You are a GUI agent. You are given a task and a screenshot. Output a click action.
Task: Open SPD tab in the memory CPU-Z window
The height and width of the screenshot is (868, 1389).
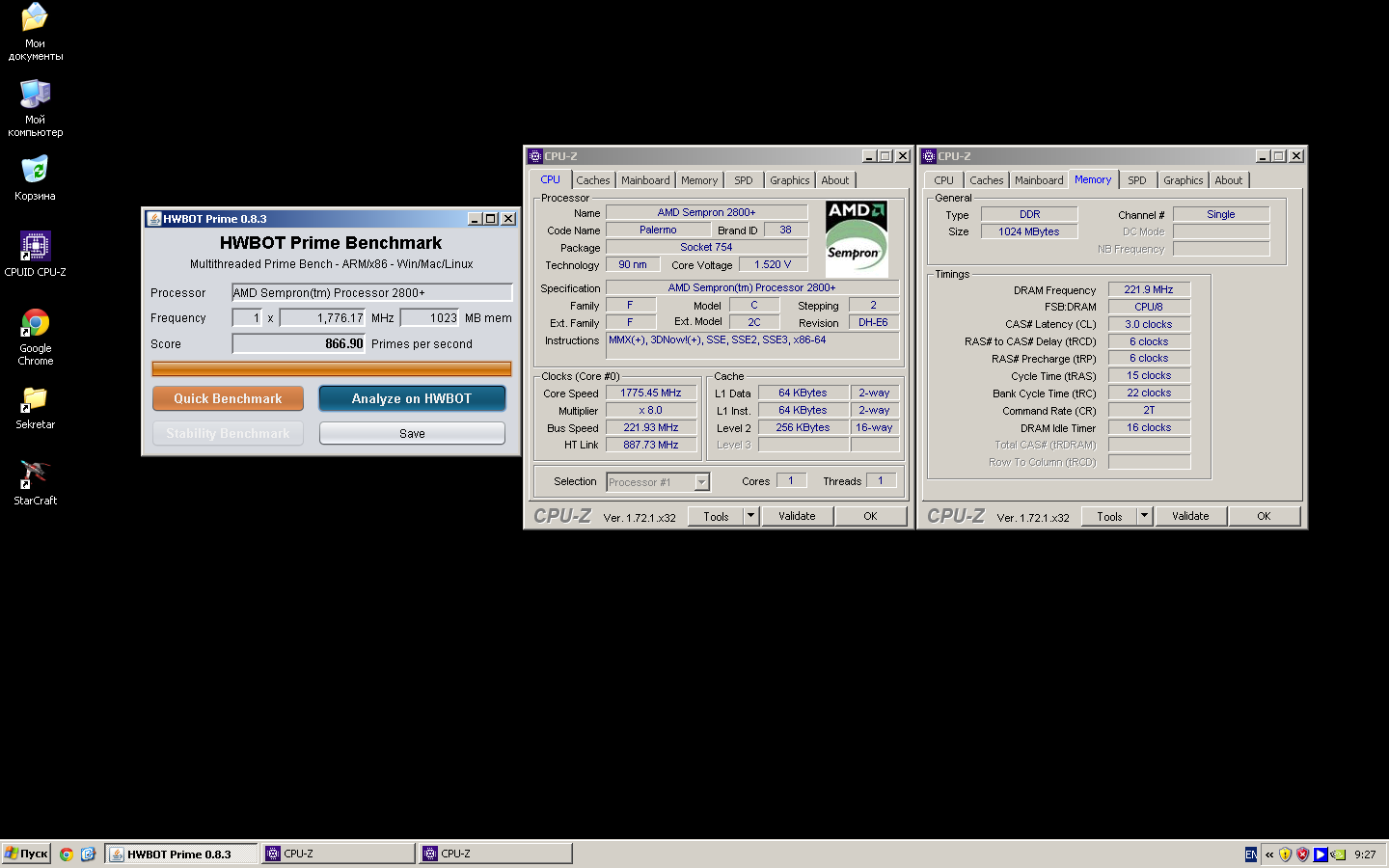[x=1137, y=180]
